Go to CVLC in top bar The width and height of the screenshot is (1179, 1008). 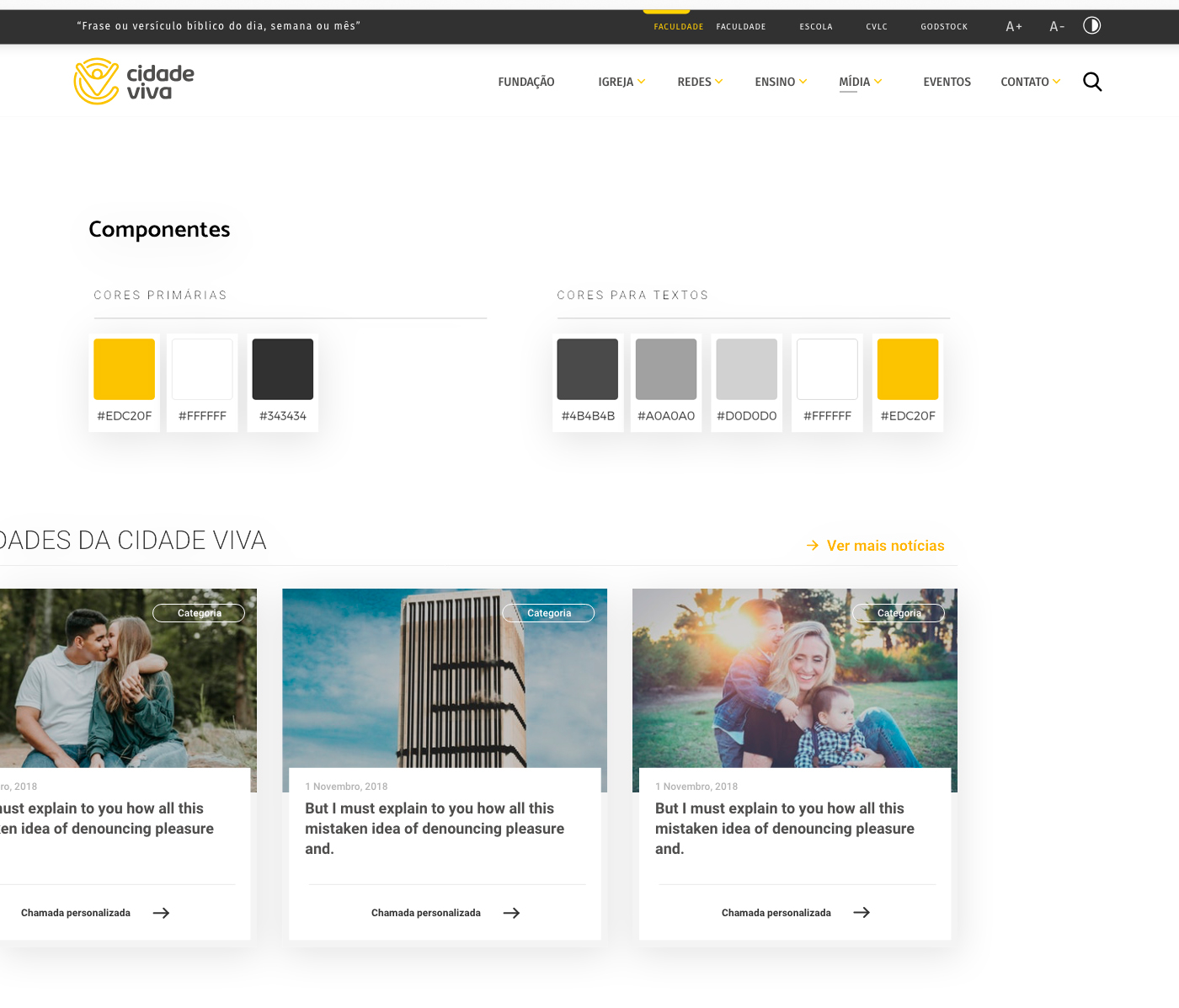(x=877, y=27)
